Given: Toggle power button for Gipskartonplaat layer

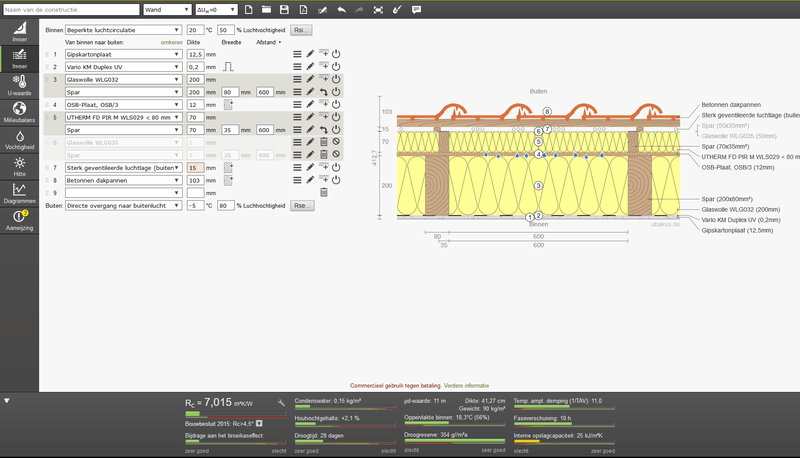Looking at the screenshot, I should point(336,53).
